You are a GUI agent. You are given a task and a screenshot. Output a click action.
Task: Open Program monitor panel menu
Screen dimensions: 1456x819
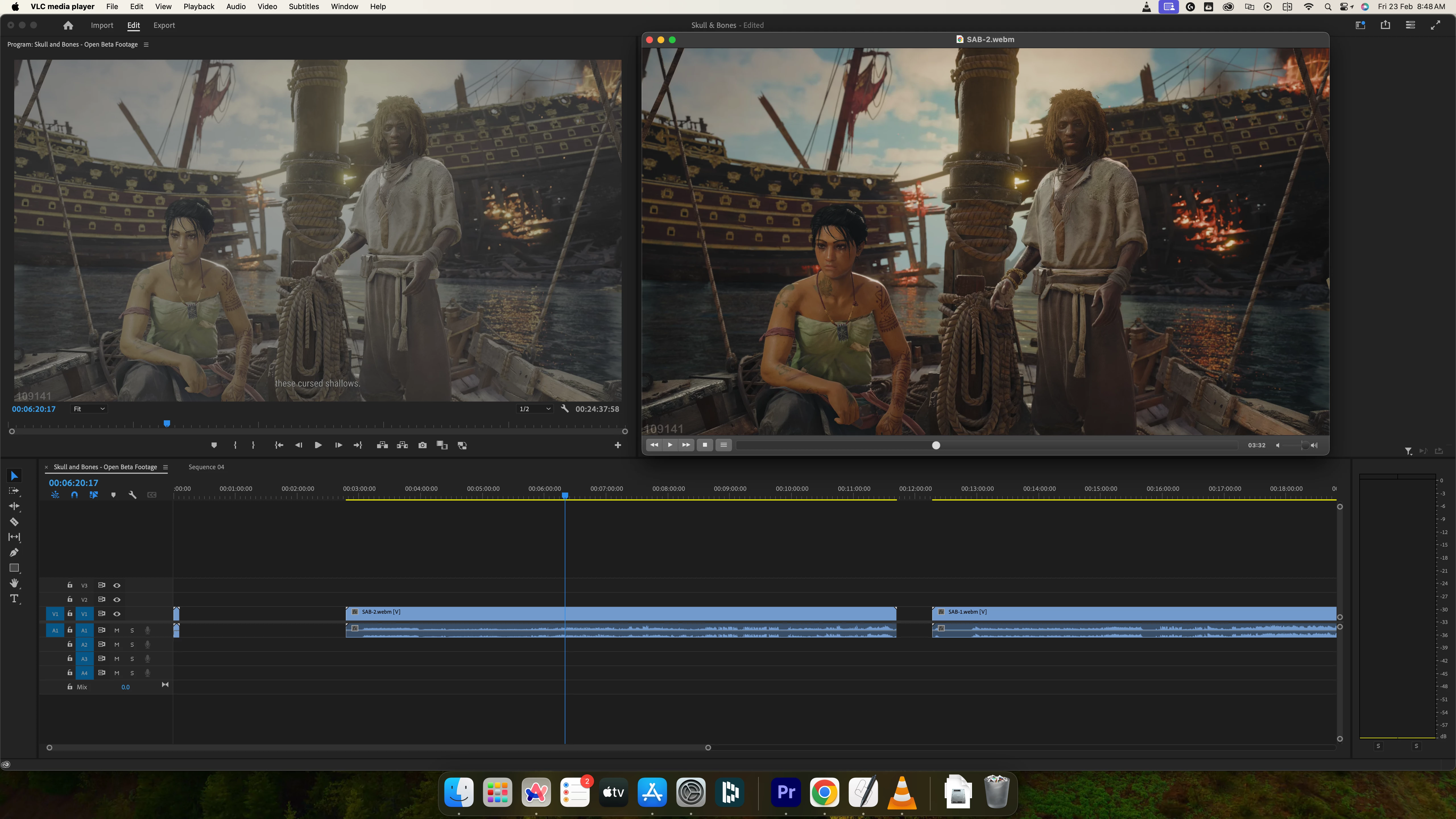tap(146, 45)
